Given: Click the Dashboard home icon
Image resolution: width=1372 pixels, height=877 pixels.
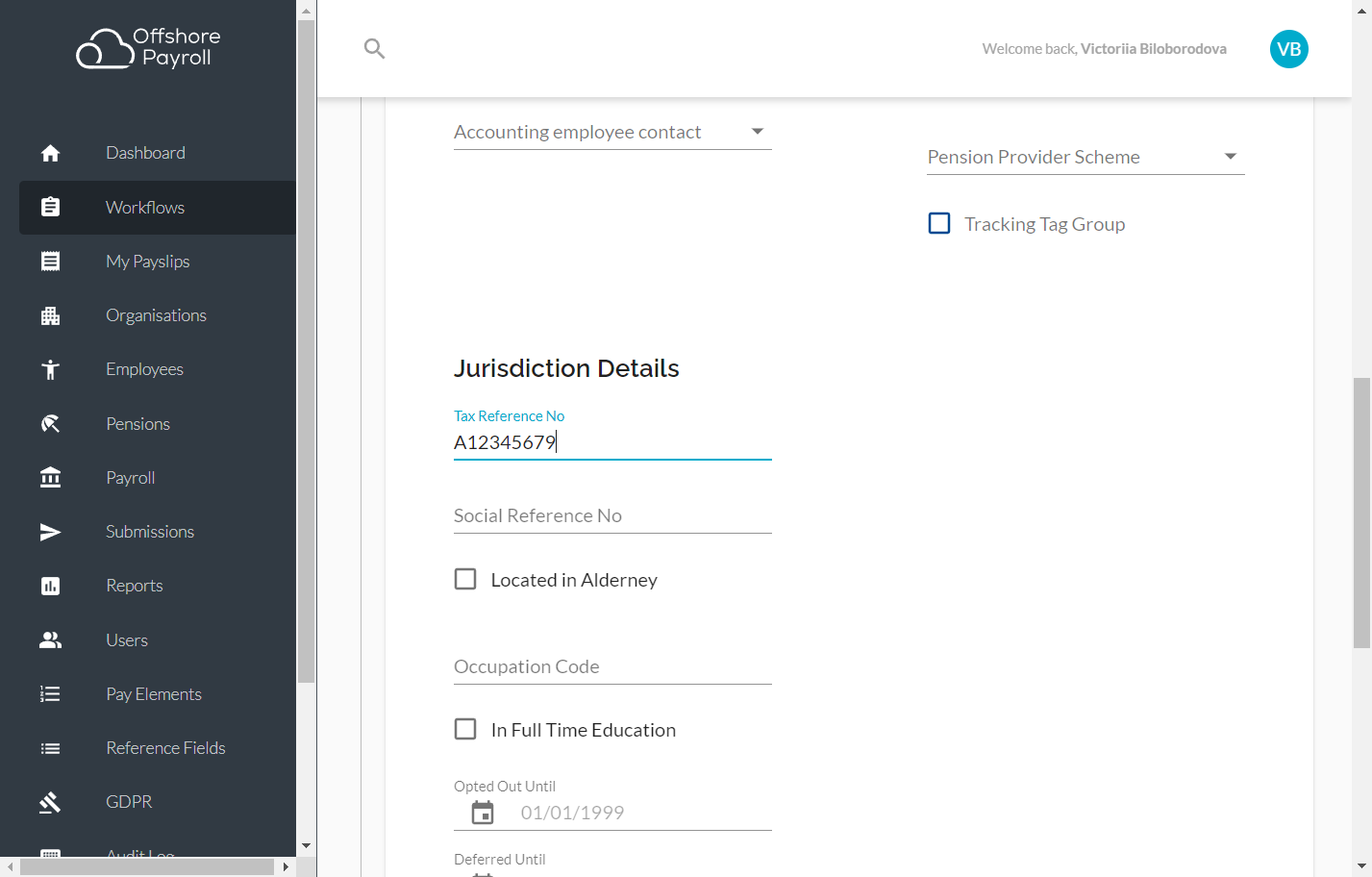Looking at the screenshot, I should (x=50, y=153).
